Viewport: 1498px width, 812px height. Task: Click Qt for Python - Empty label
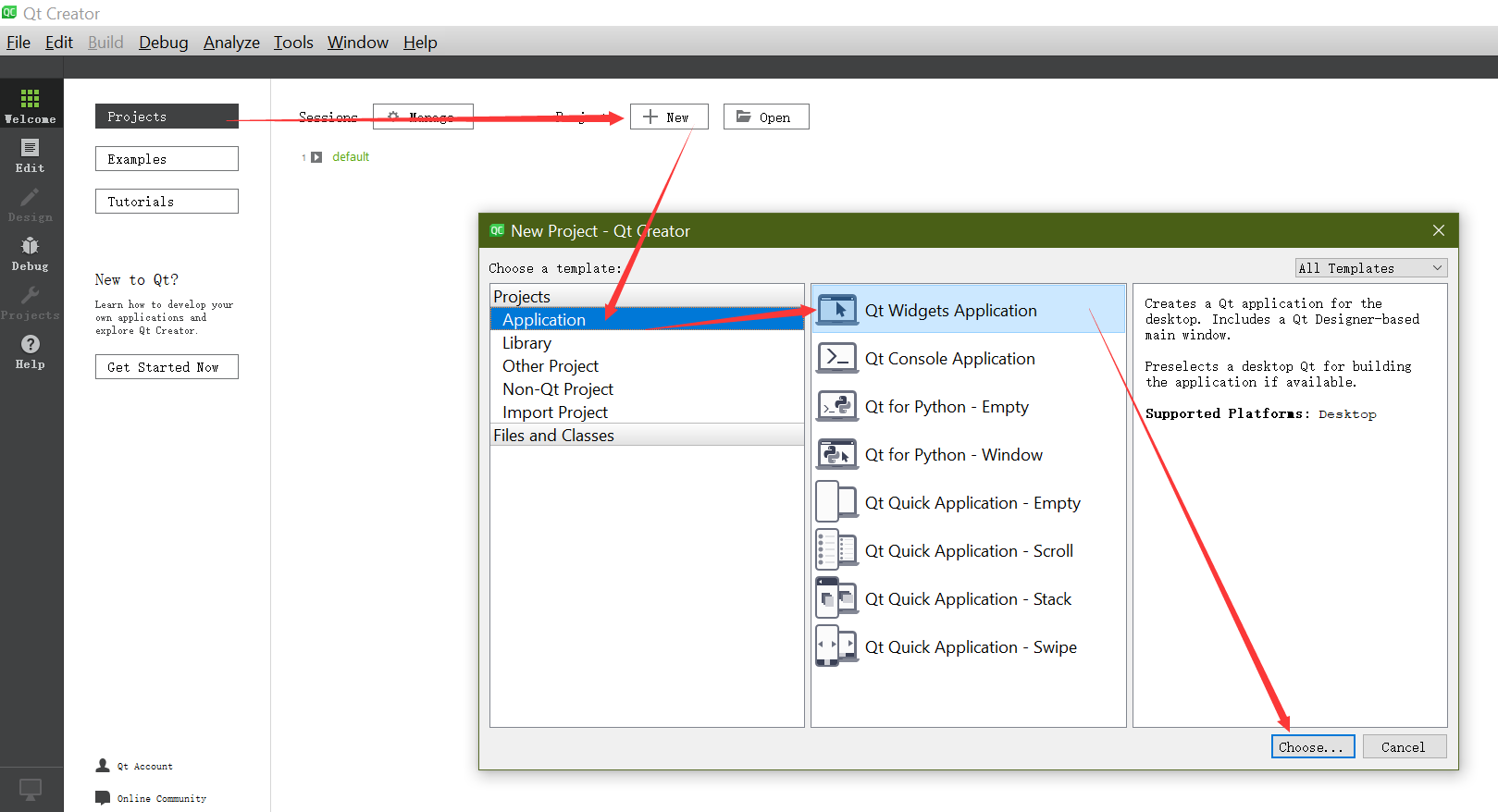[947, 407]
